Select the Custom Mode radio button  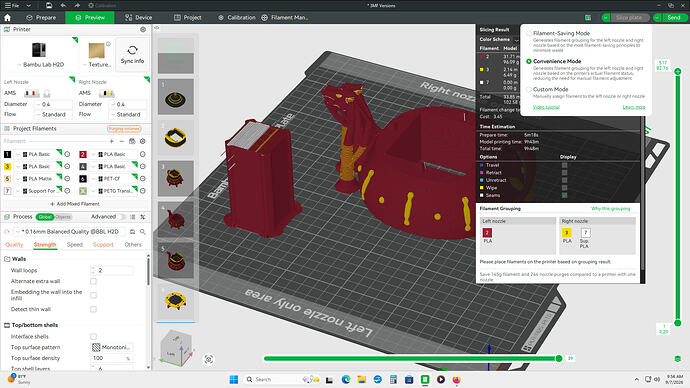(529, 89)
